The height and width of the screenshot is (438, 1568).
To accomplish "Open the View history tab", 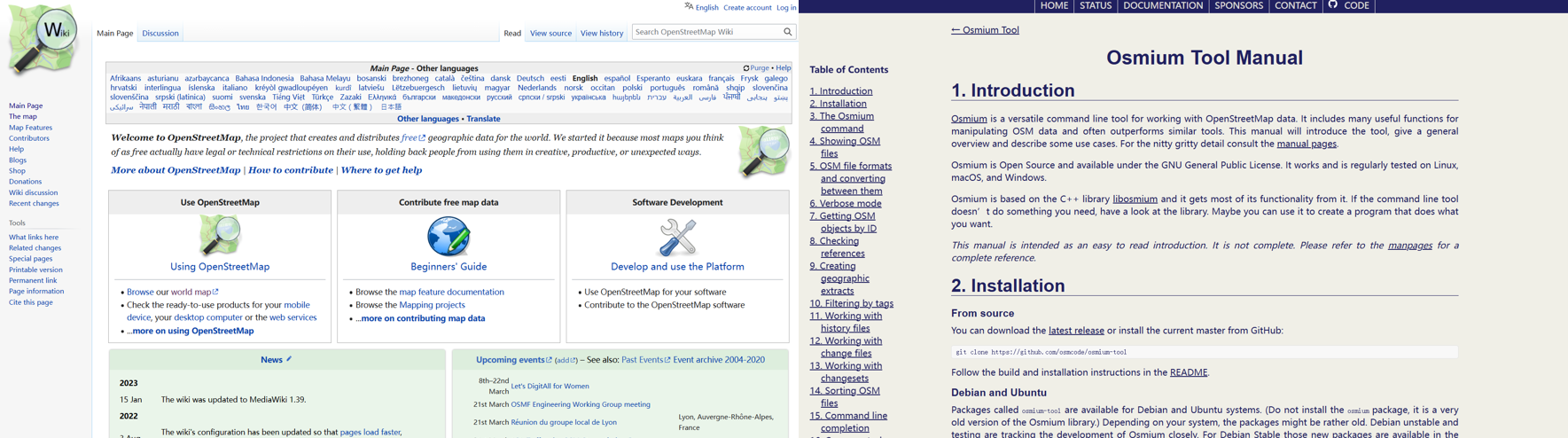I will click(x=602, y=34).
